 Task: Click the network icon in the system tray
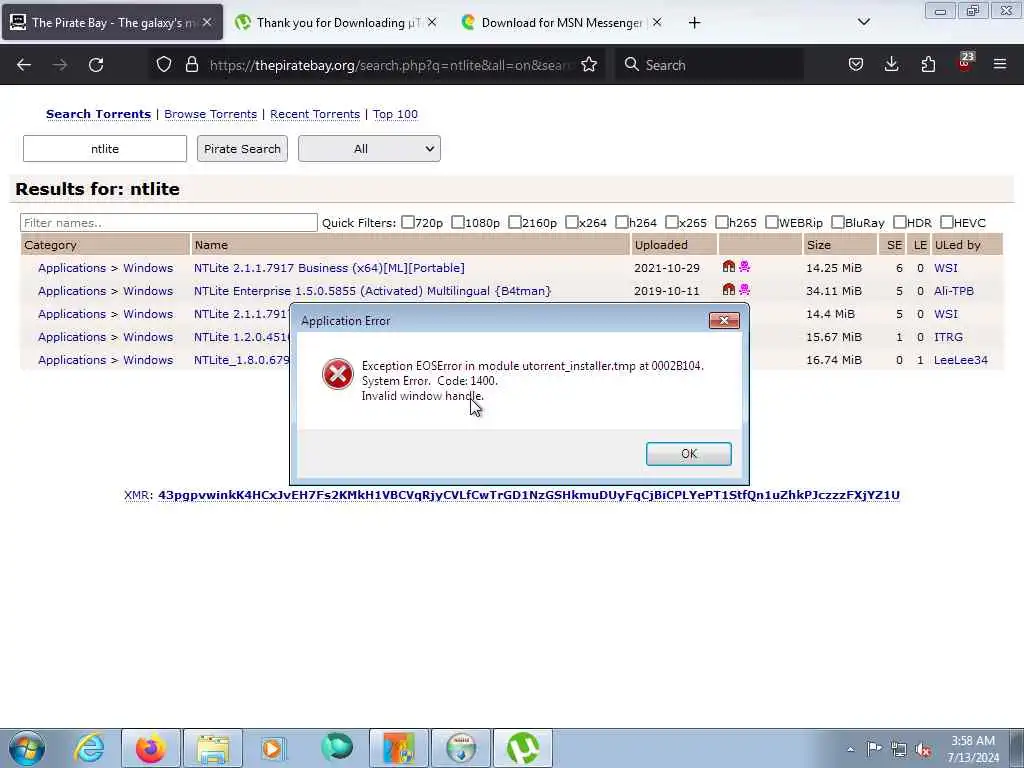899,750
